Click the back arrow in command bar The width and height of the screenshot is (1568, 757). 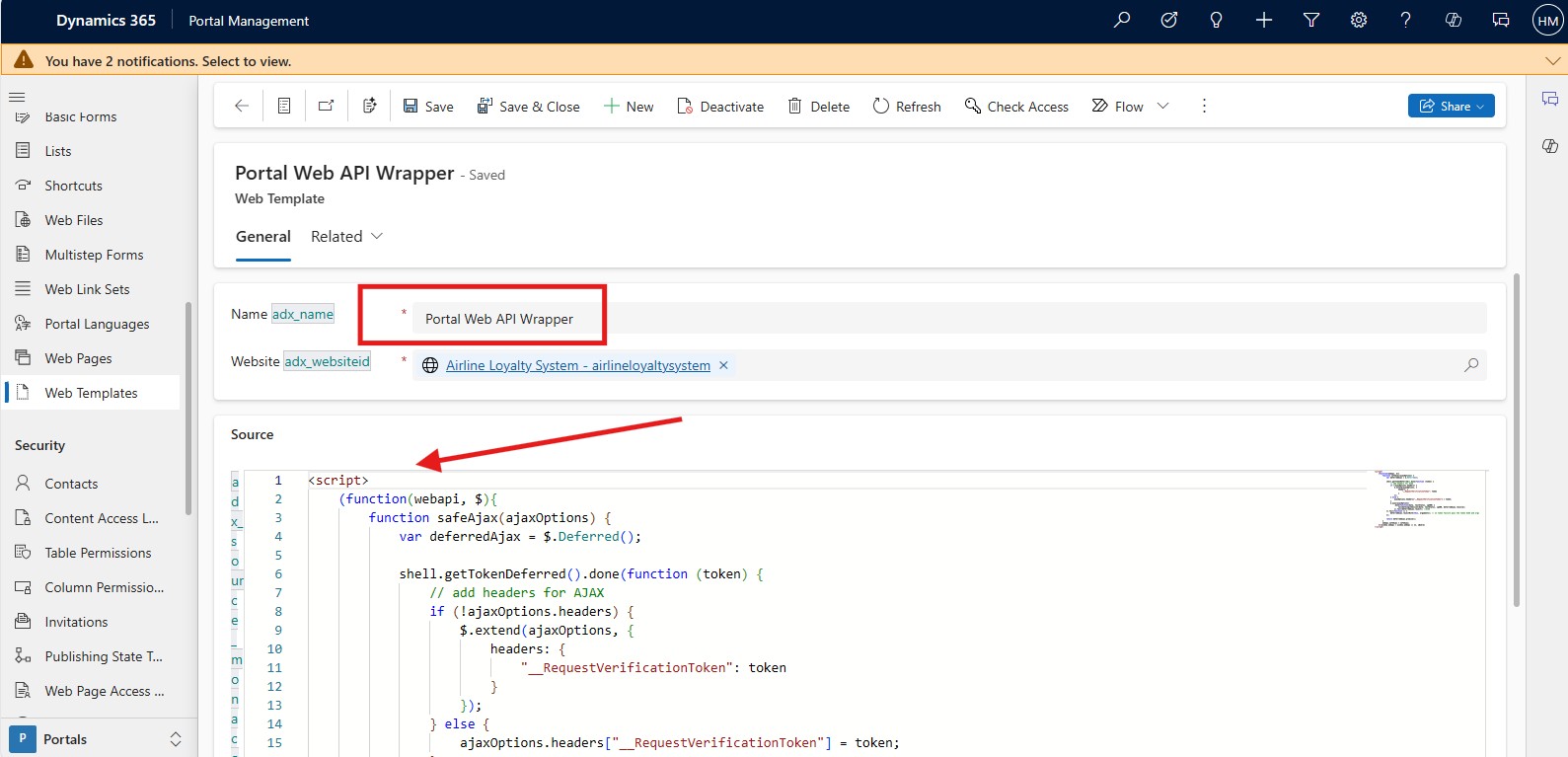[242, 106]
